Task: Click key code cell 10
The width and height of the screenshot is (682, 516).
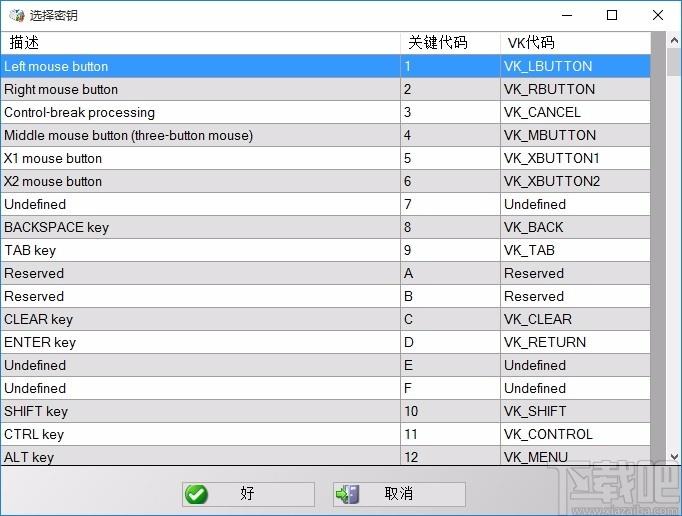Action: coord(450,411)
